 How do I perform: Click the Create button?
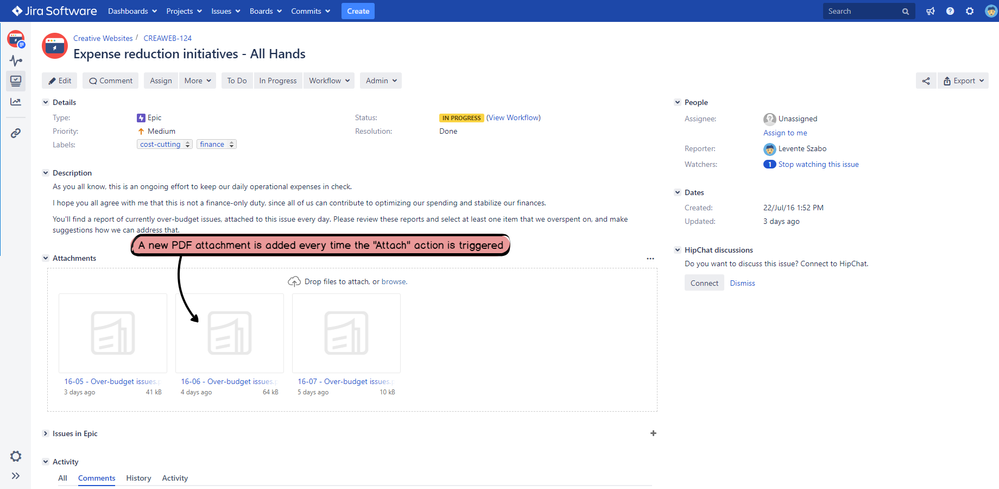click(358, 11)
